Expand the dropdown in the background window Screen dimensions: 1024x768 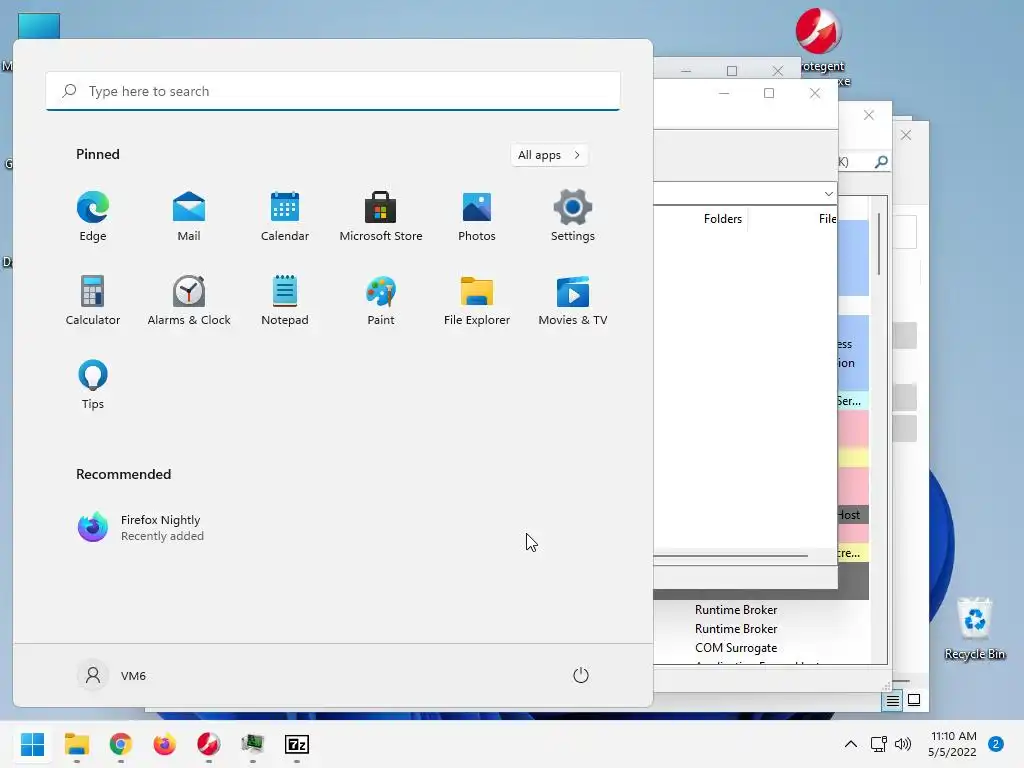828,193
